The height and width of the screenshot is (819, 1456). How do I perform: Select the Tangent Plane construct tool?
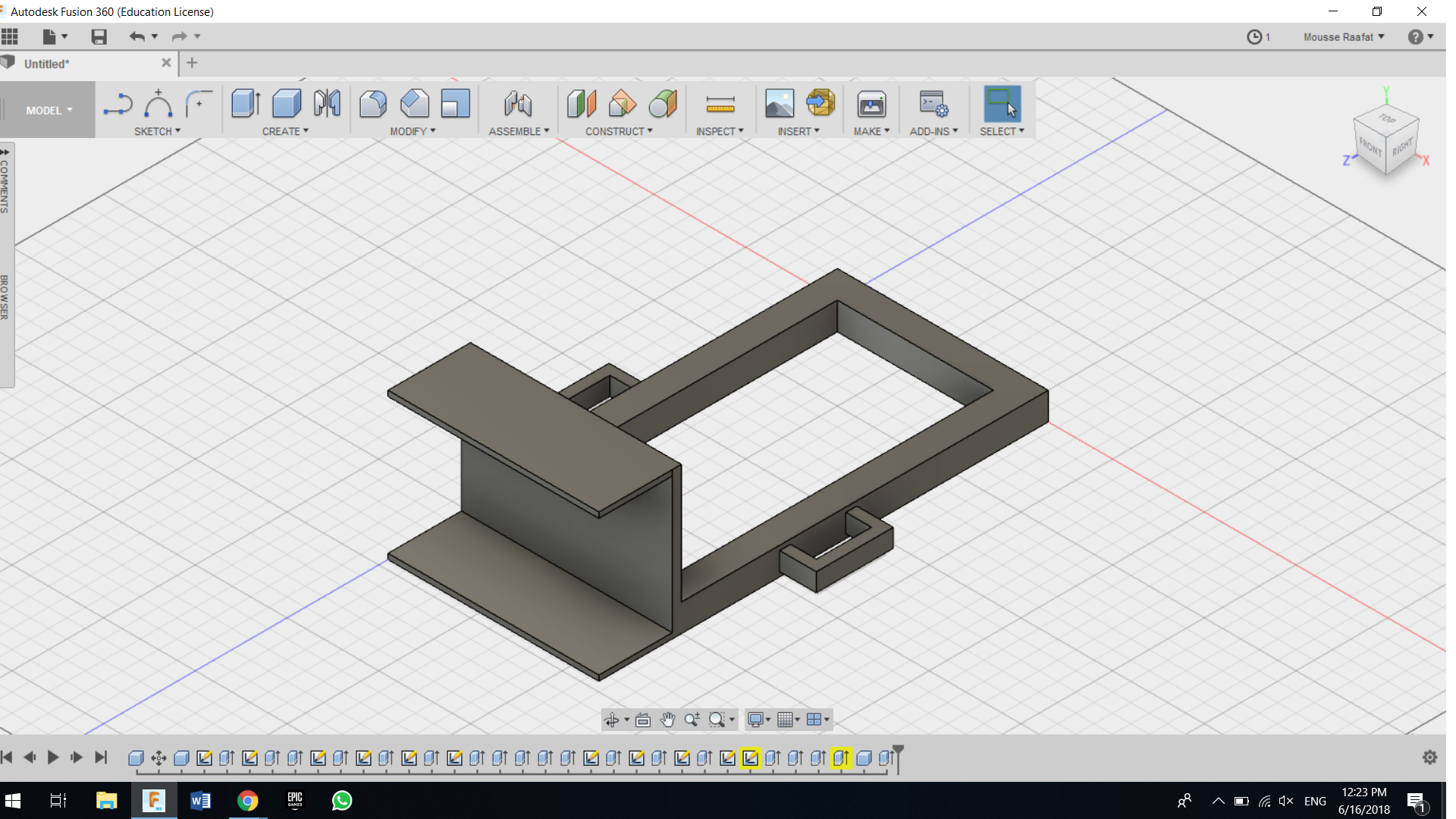pyautogui.click(x=664, y=104)
